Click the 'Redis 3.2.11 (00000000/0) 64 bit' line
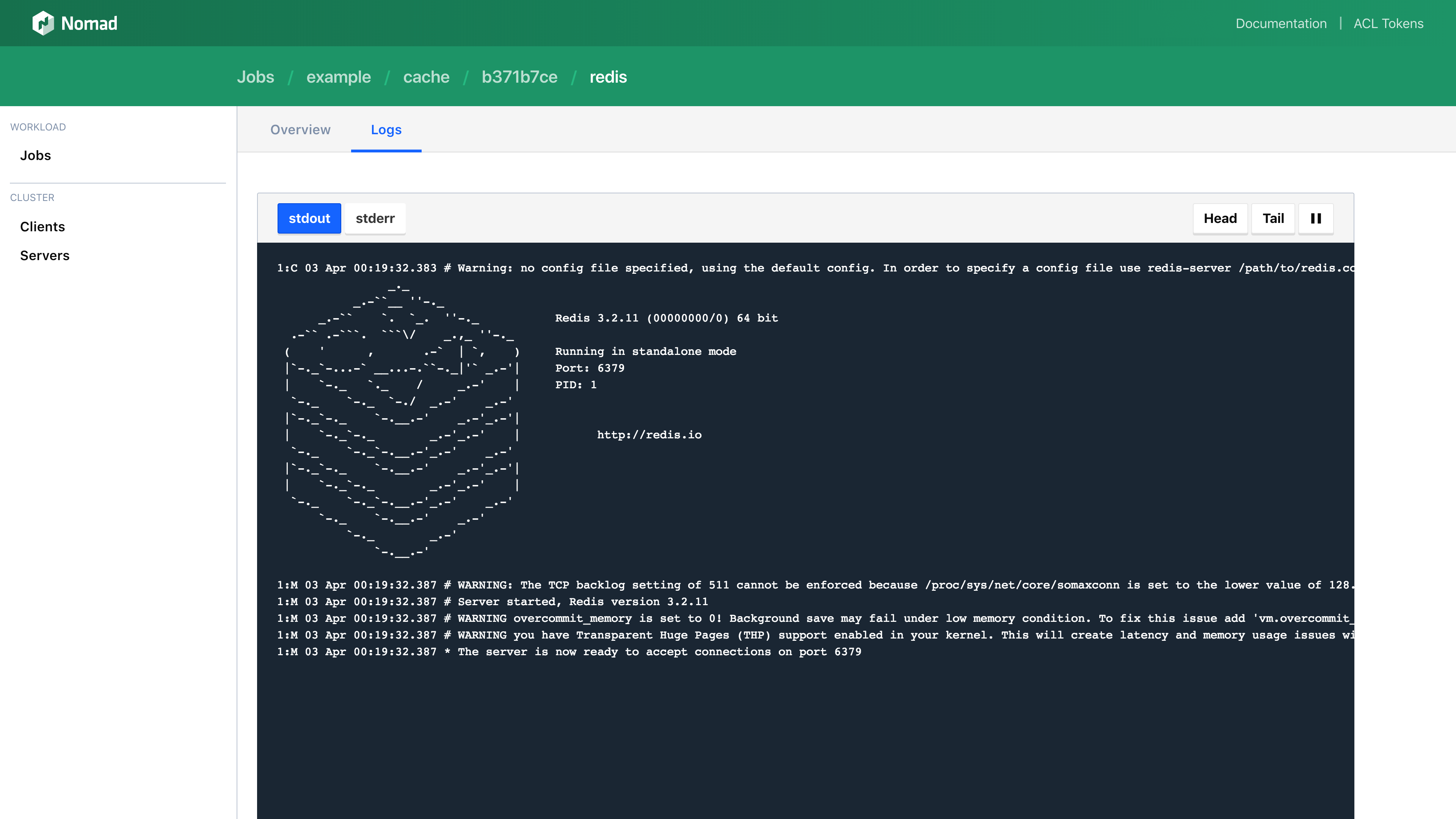 click(667, 318)
